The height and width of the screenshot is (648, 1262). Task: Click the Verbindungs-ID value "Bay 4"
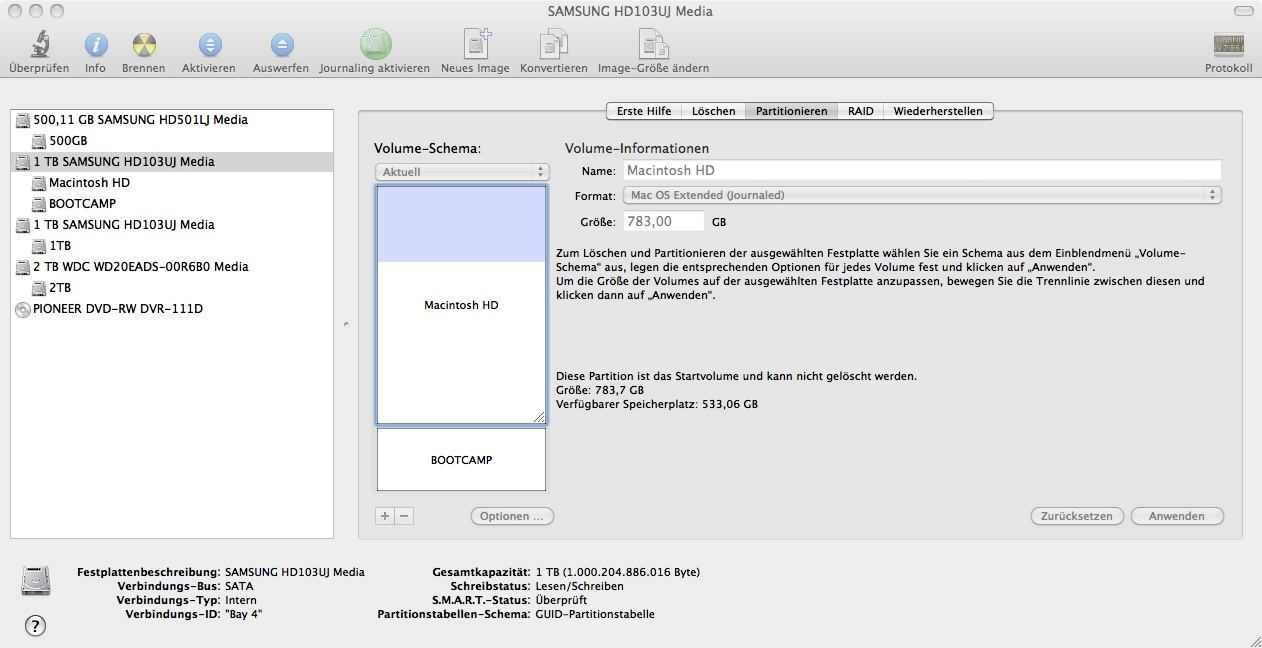pyautogui.click(x=243, y=614)
